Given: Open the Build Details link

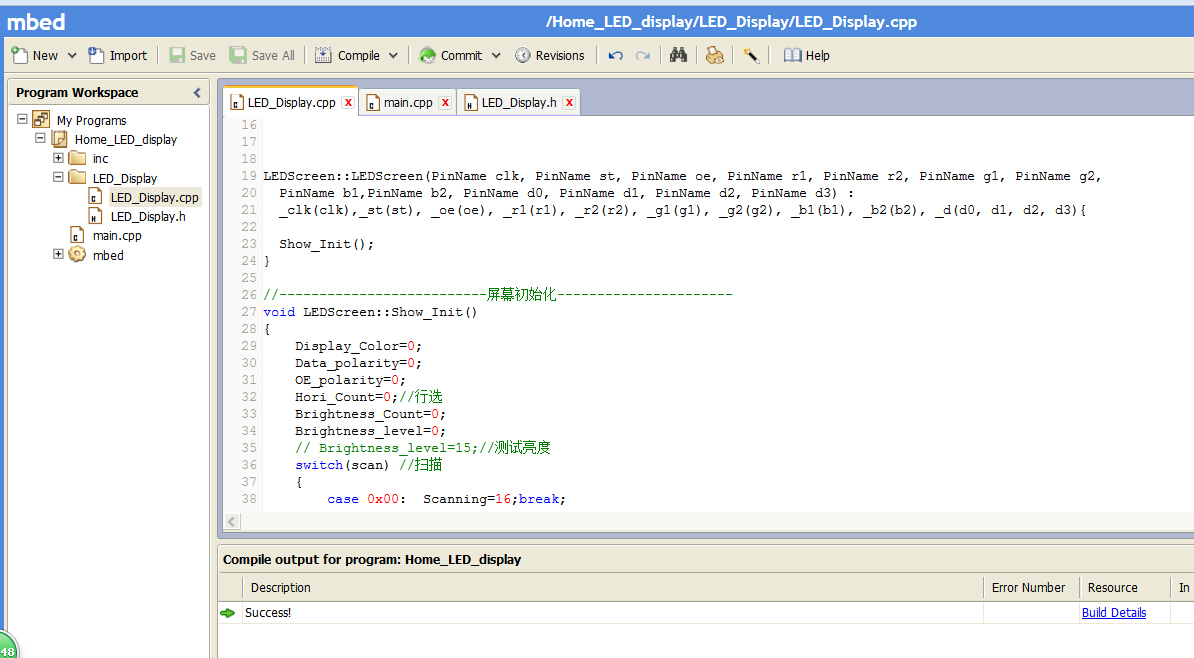Looking at the screenshot, I should click(1113, 612).
